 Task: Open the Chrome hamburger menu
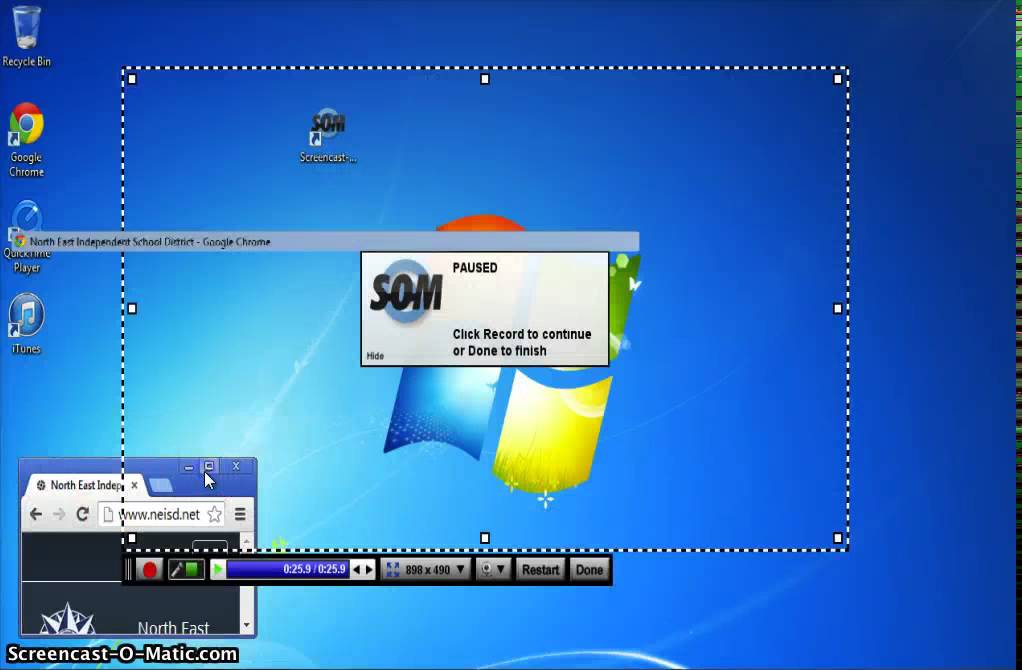pyautogui.click(x=240, y=514)
